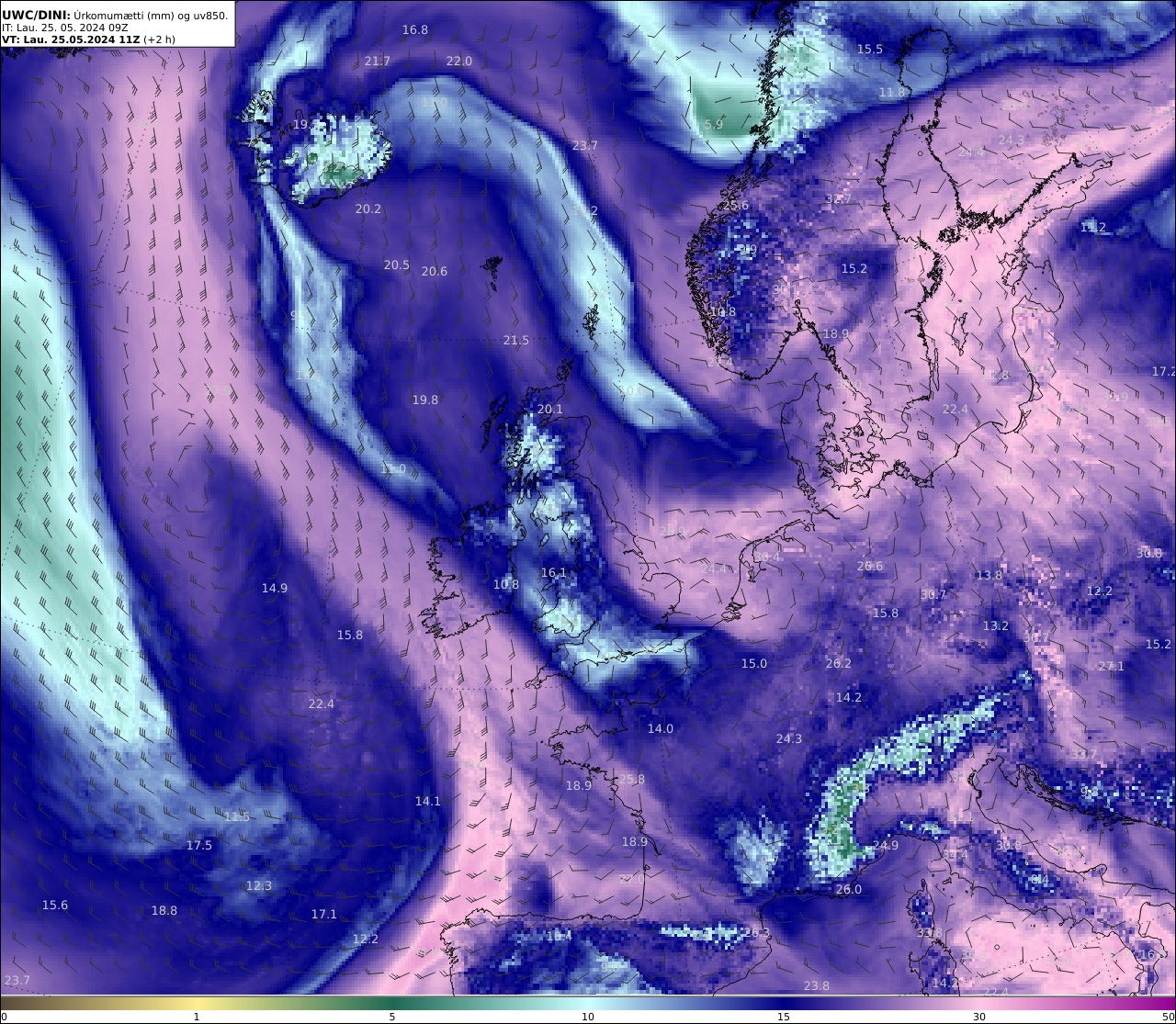The image size is (1176, 1024).
Task: Click the 20.1 value over northern Scotland
Action: coord(550,409)
